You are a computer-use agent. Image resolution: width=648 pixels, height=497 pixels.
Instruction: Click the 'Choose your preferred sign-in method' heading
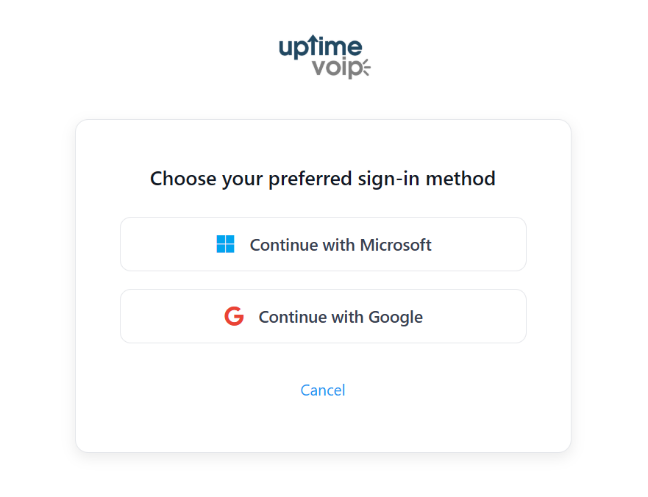click(323, 179)
